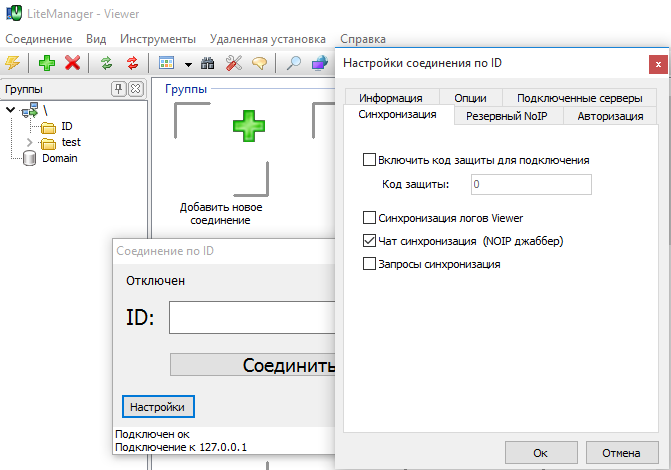Pin the Группы side panel
Viewport: 671px width, 470px height.
118,89
